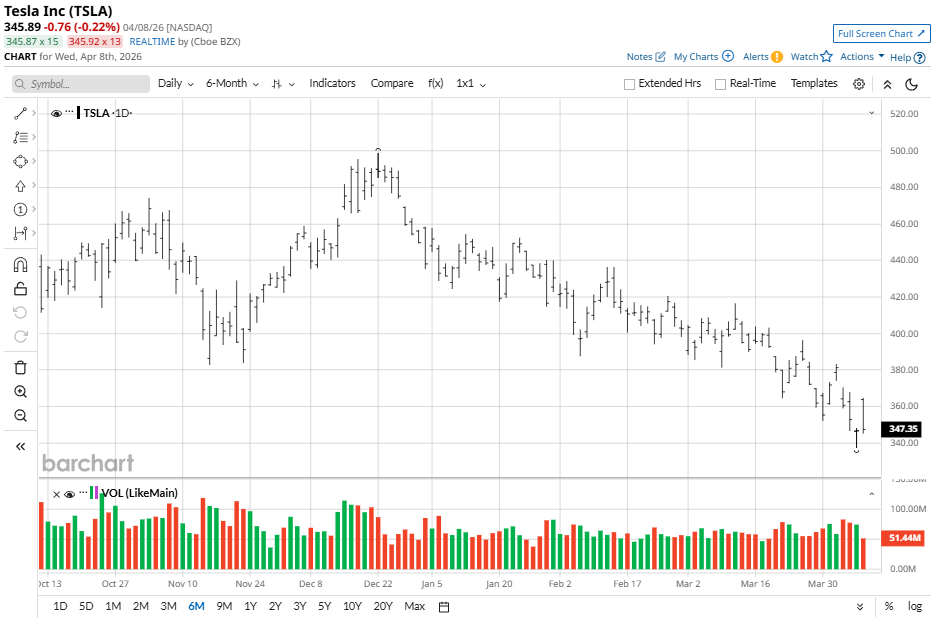Image resolution: width=934 pixels, height=618 pixels.
Task: Select the shapes drawing tool
Action: click(20, 162)
